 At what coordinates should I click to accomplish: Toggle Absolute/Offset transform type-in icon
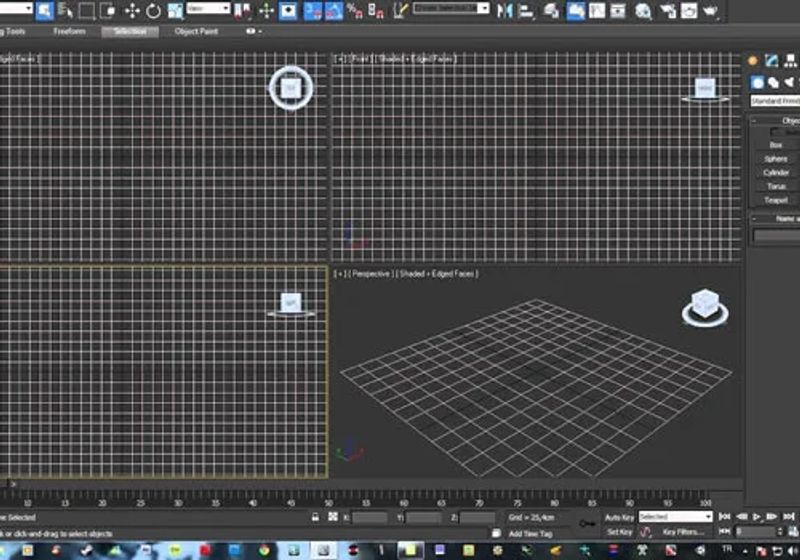point(333,517)
